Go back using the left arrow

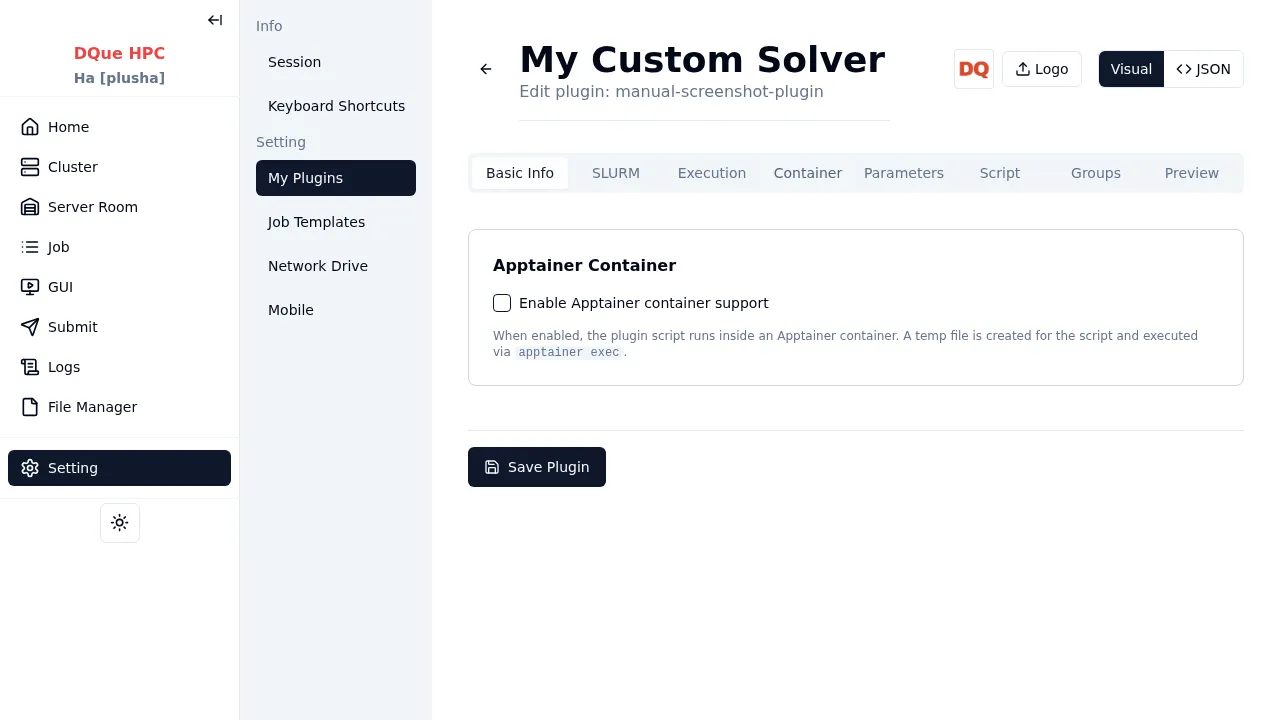(486, 69)
